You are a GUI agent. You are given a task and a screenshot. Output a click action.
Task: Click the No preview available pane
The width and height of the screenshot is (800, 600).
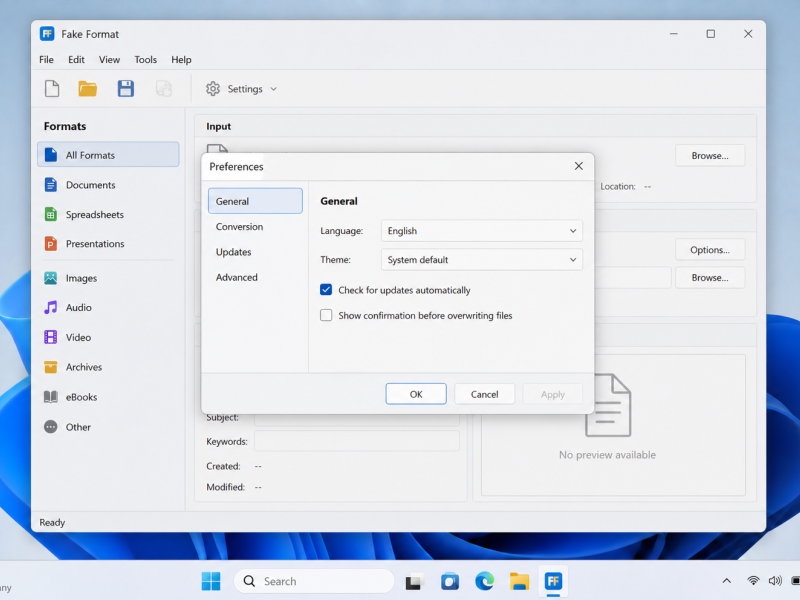click(613, 424)
